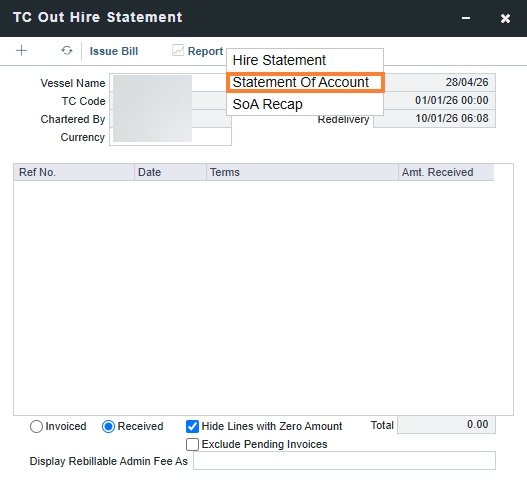
Task: Click the TC Code label
Action: tap(83, 101)
